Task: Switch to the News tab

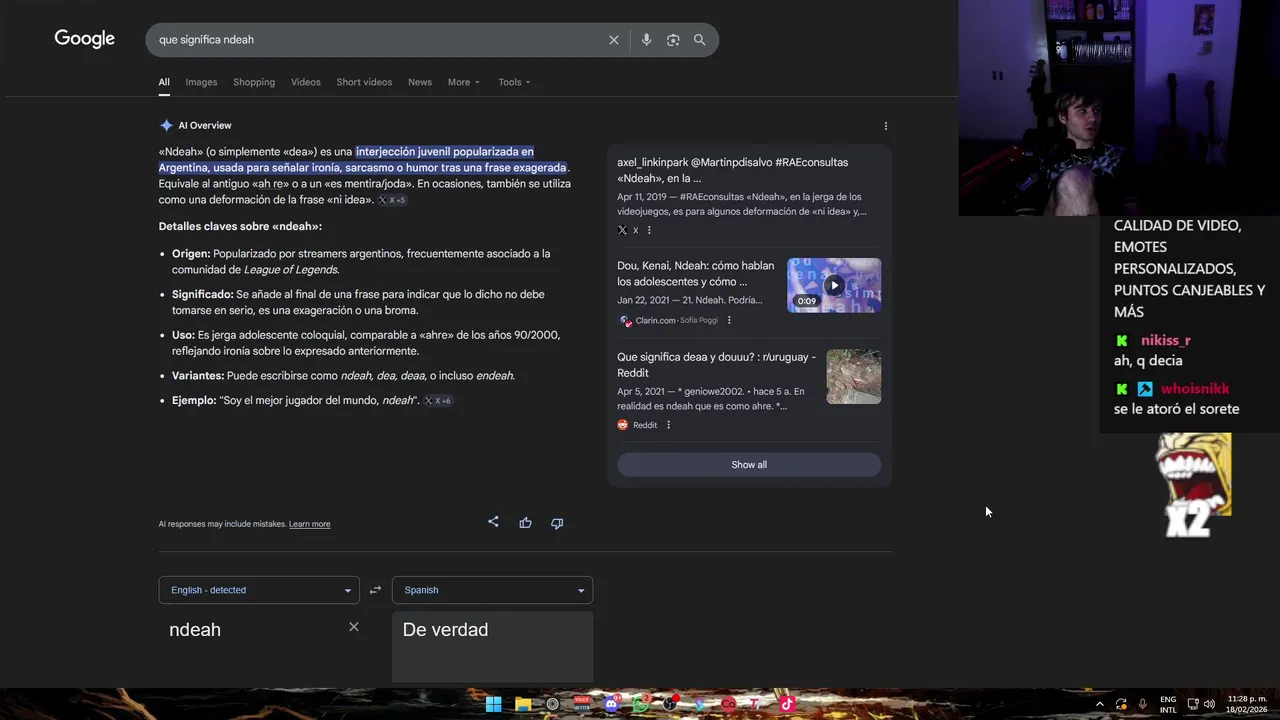Action: (420, 82)
